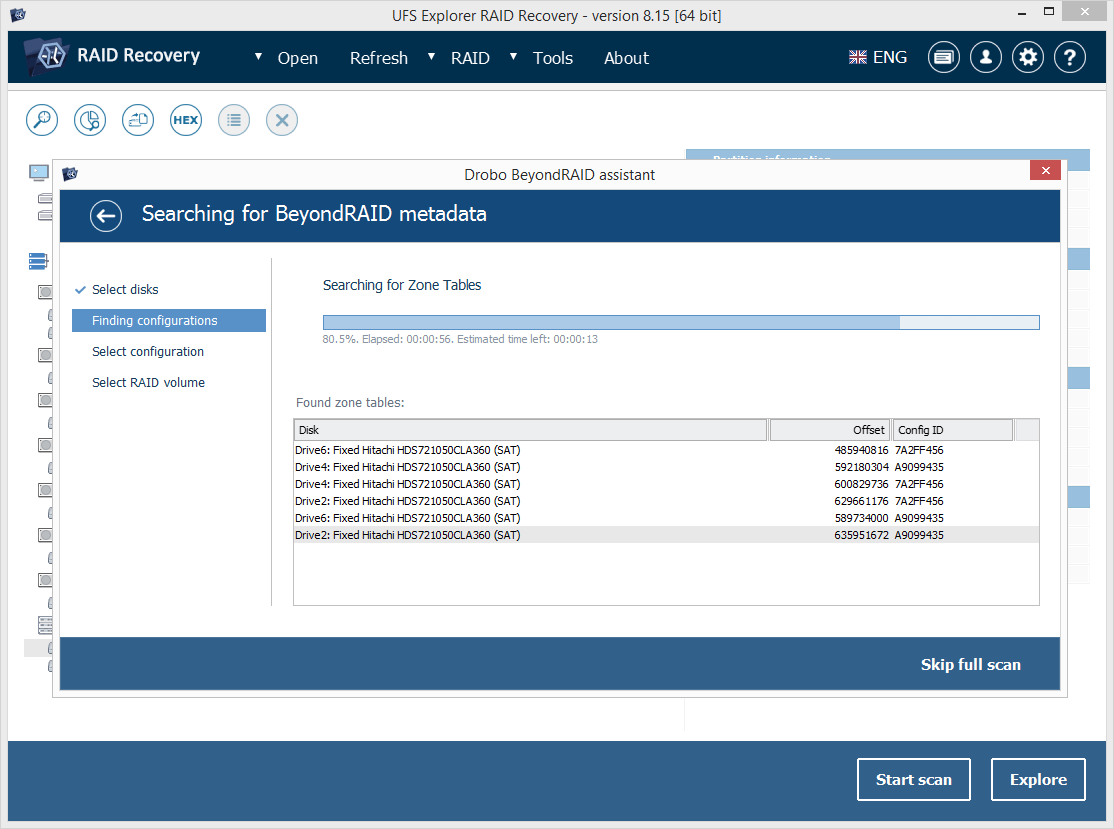Select the Select disks step
1114x829 pixels.
click(x=125, y=290)
